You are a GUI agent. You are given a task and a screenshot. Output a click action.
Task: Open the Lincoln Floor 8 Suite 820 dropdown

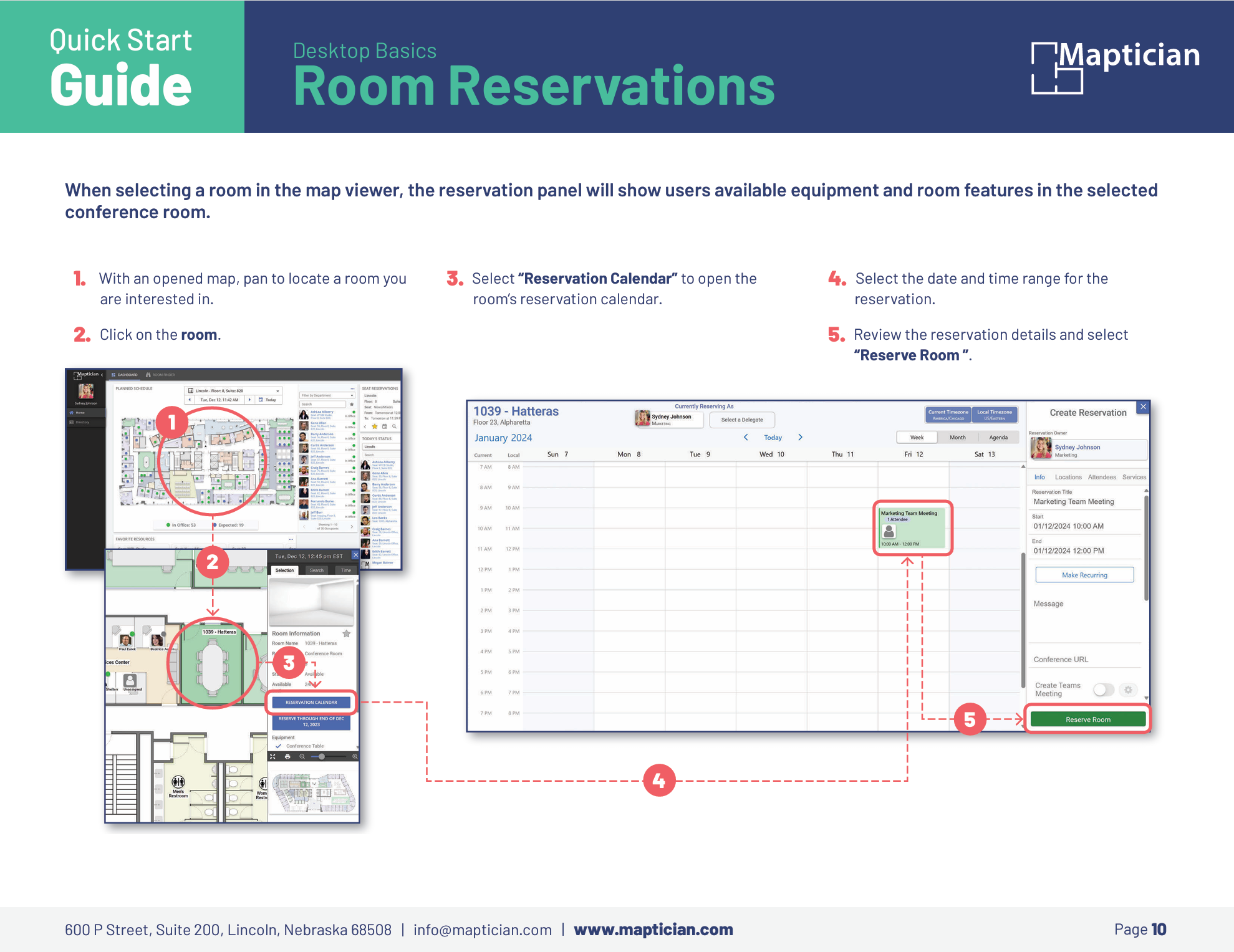coord(233,391)
